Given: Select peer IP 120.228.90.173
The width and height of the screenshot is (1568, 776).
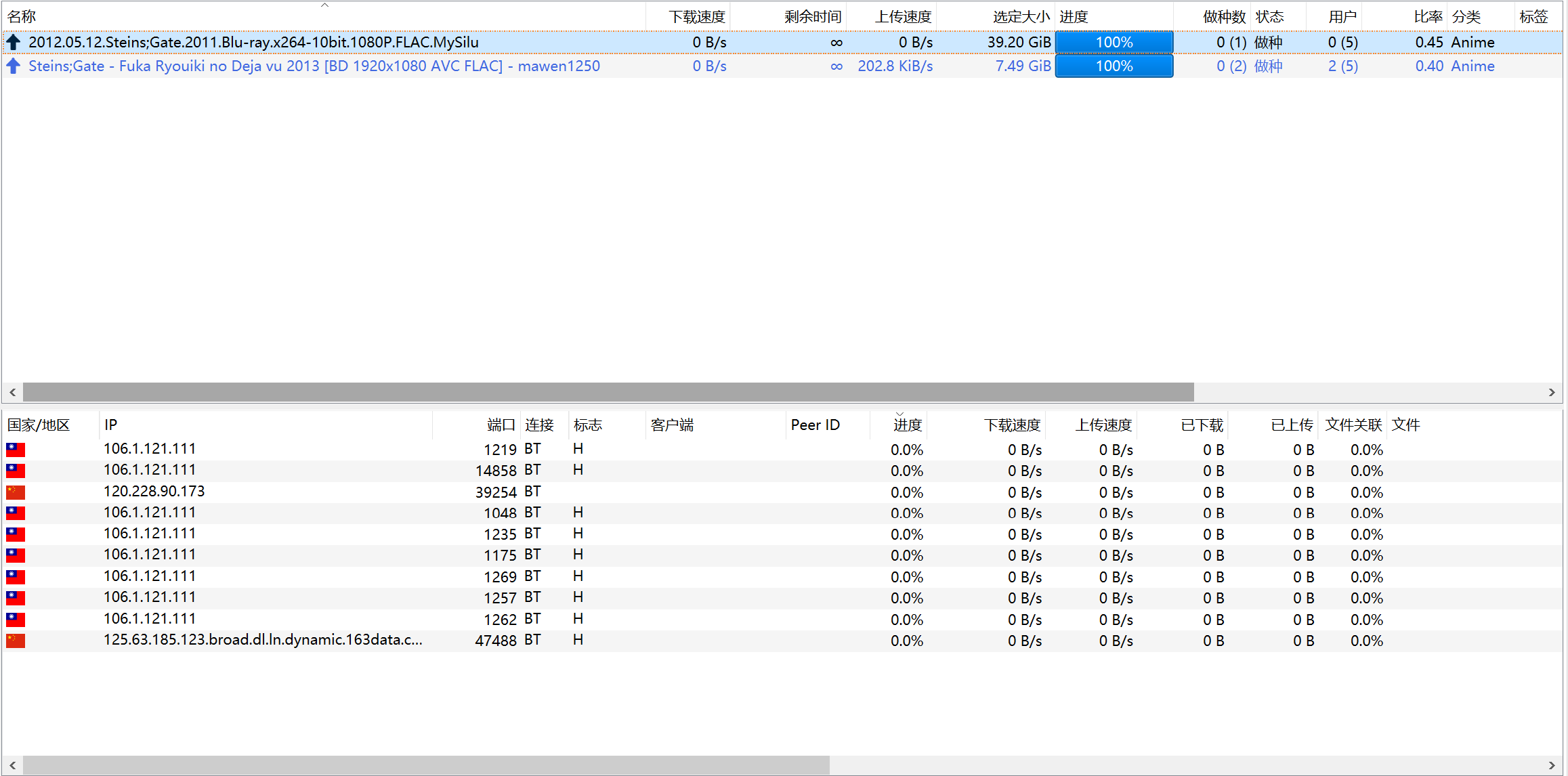Looking at the screenshot, I should tap(154, 491).
